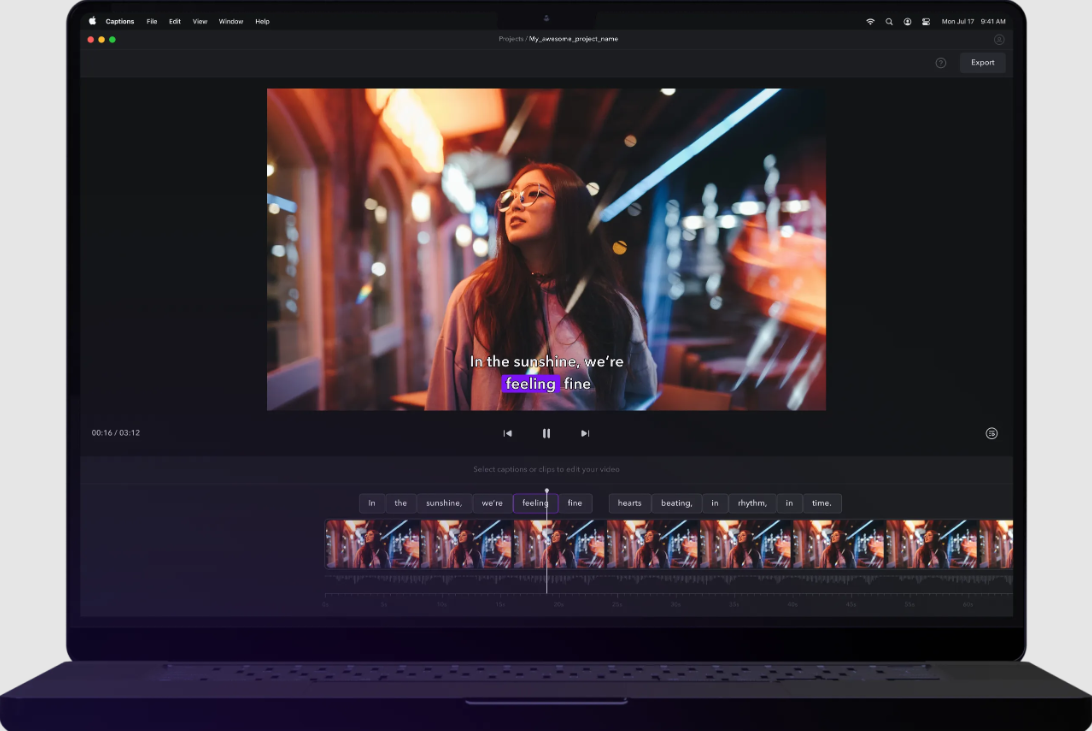The image size is (1092, 731).
Task: Open the Window menu
Action: (231, 20)
